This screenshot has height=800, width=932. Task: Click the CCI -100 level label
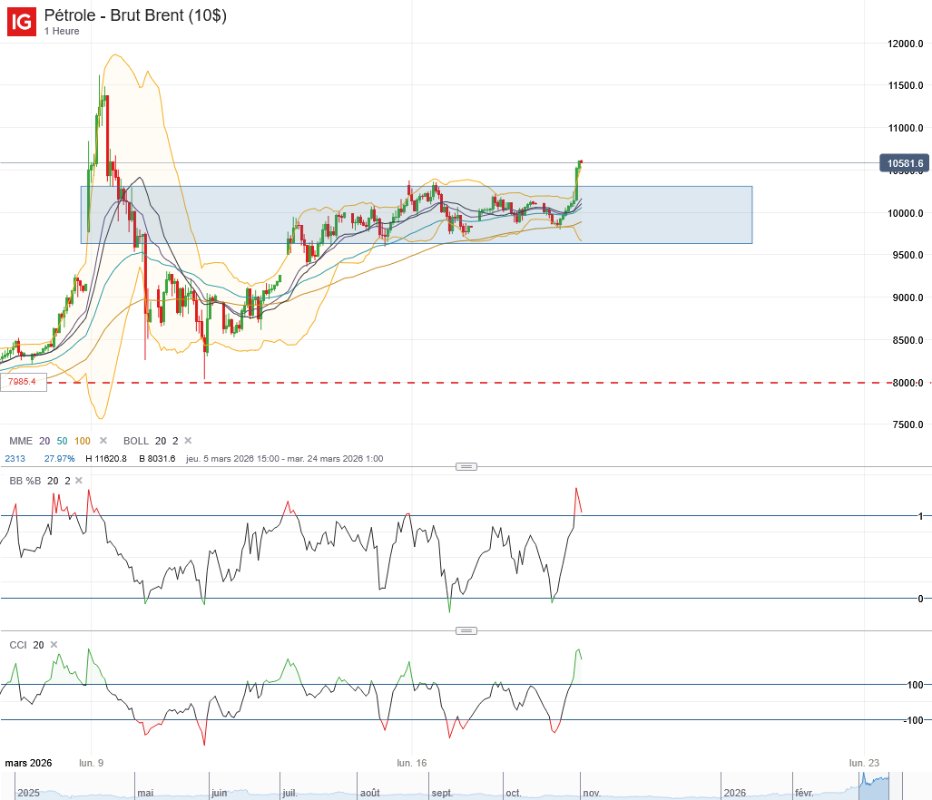click(914, 720)
